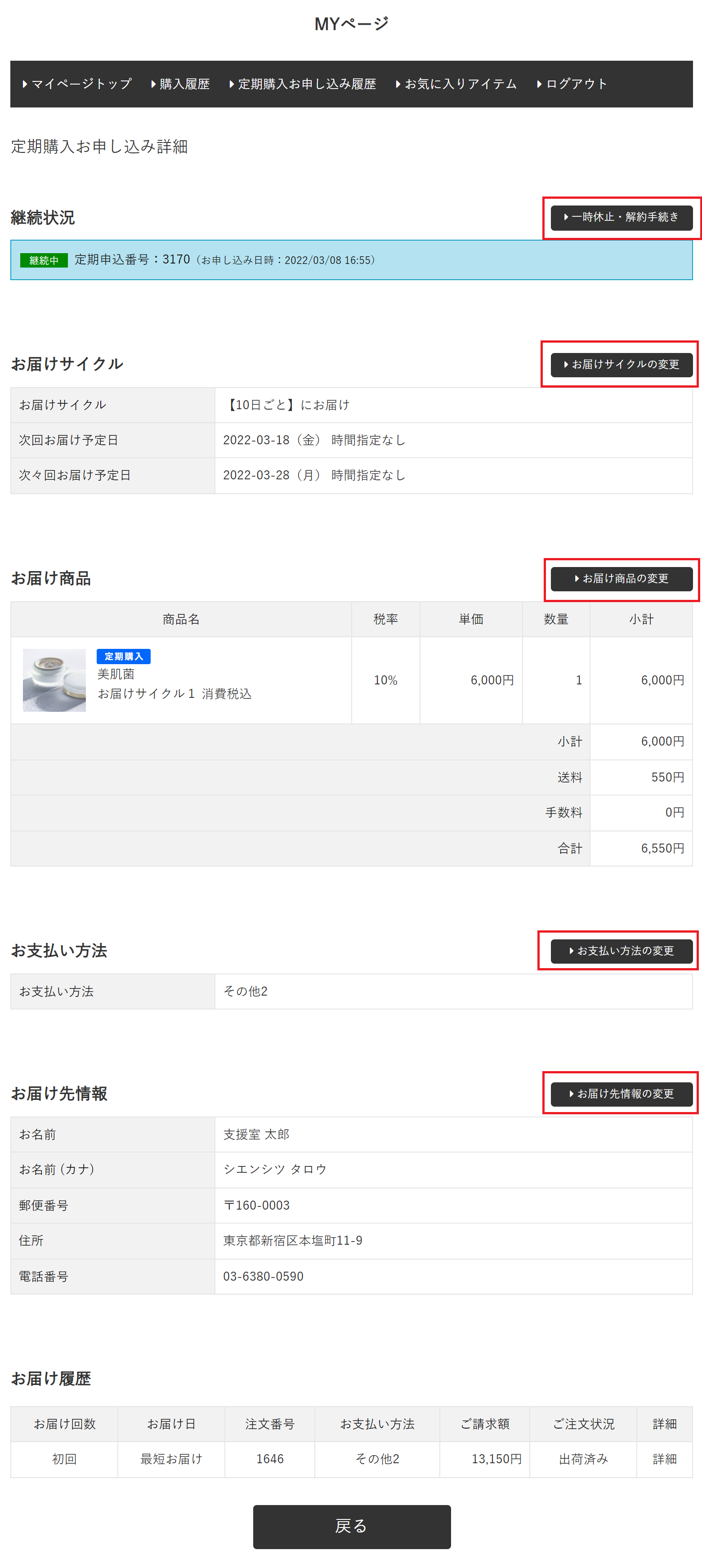The image size is (702, 1568).
Task: Click the blue 定期購入 product badge
Action: coord(123,656)
